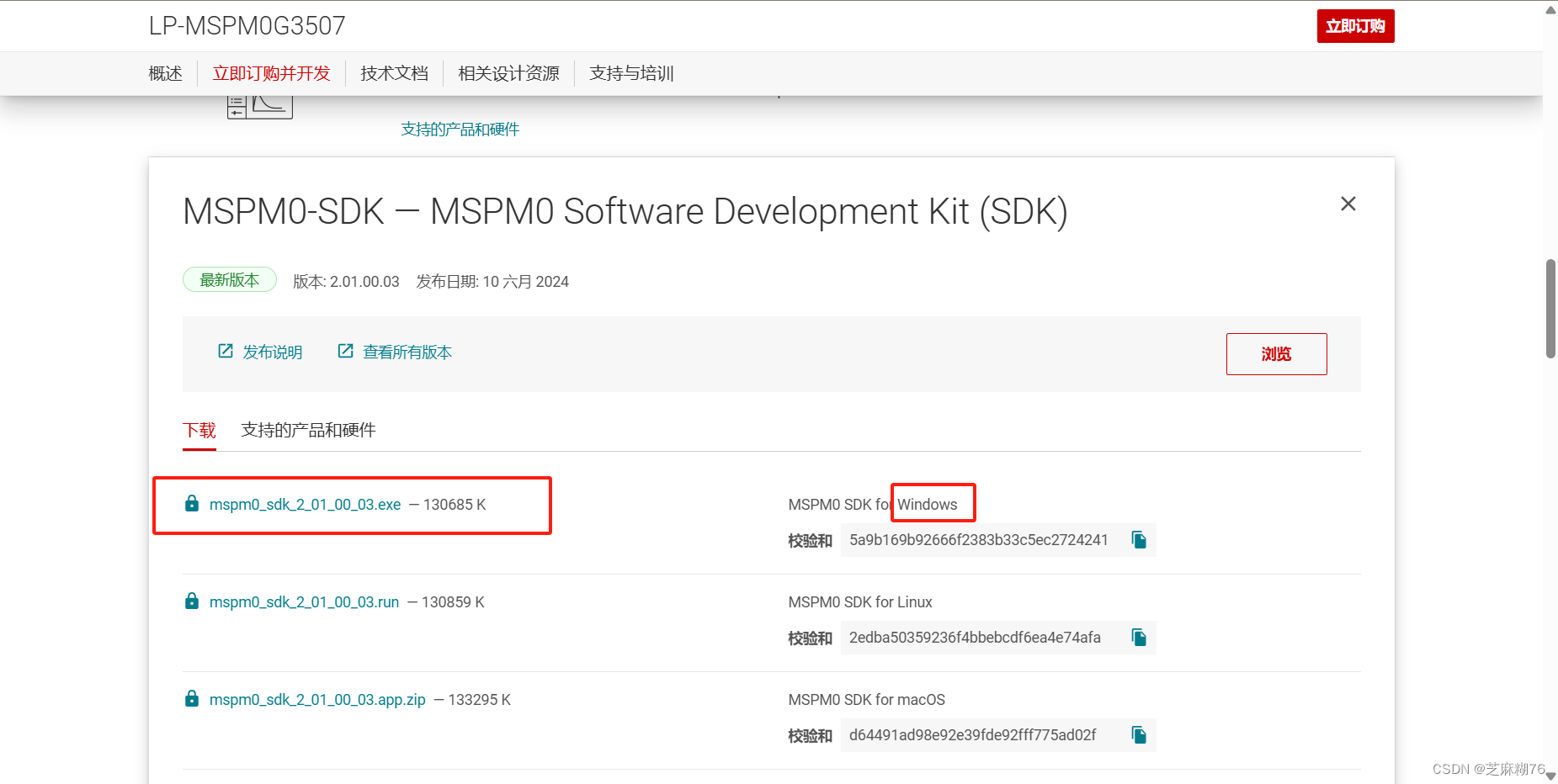The height and width of the screenshot is (784, 1558).
Task: Open the 发布说明 release notes link
Action: tap(273, 352)
